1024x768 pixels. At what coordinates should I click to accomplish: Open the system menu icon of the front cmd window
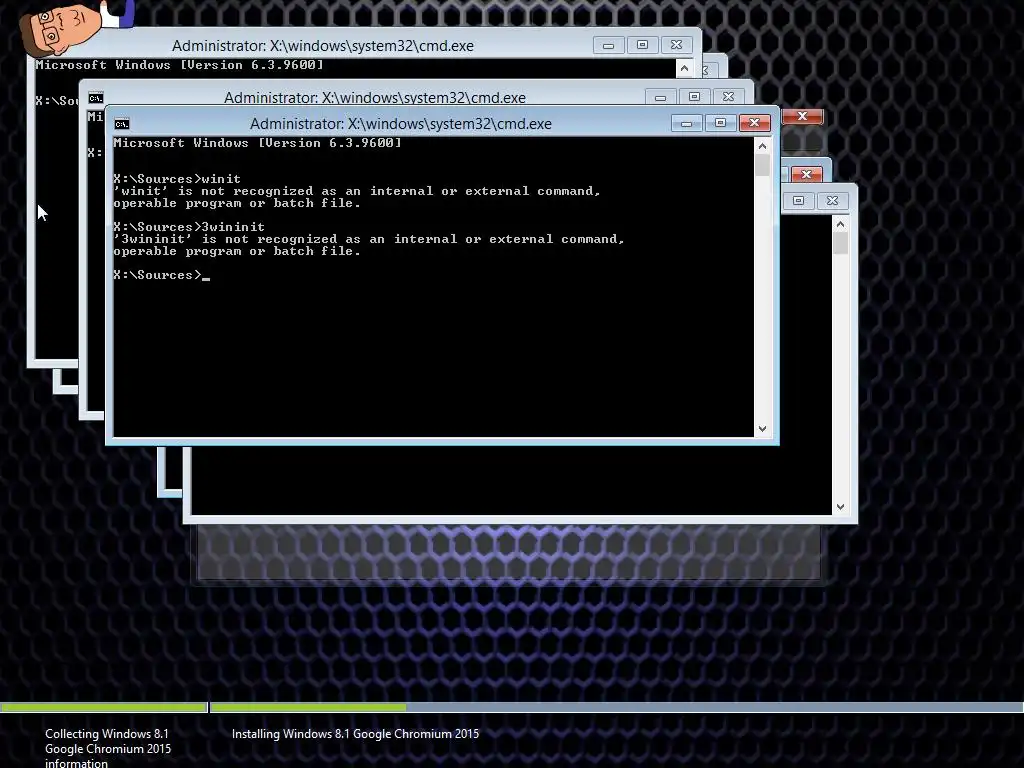pyautogui.click(x=121, y=124)
